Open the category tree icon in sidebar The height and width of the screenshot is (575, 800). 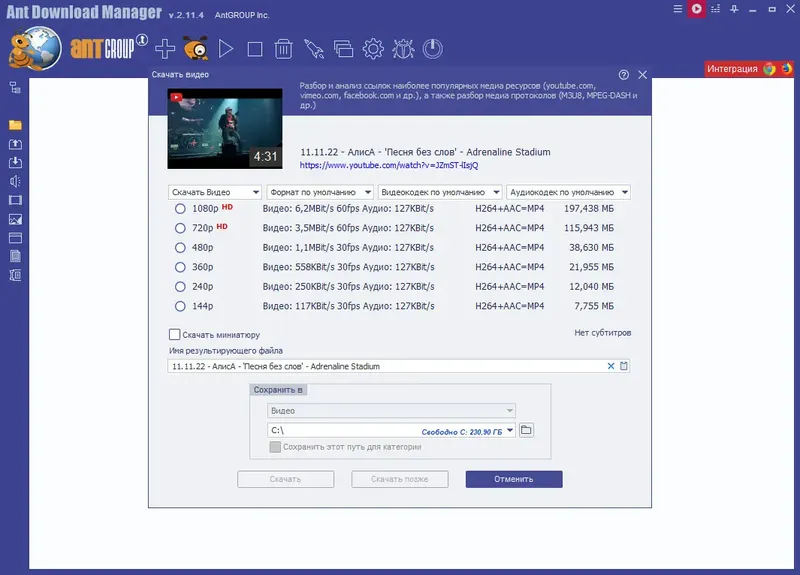coord(15,88)
